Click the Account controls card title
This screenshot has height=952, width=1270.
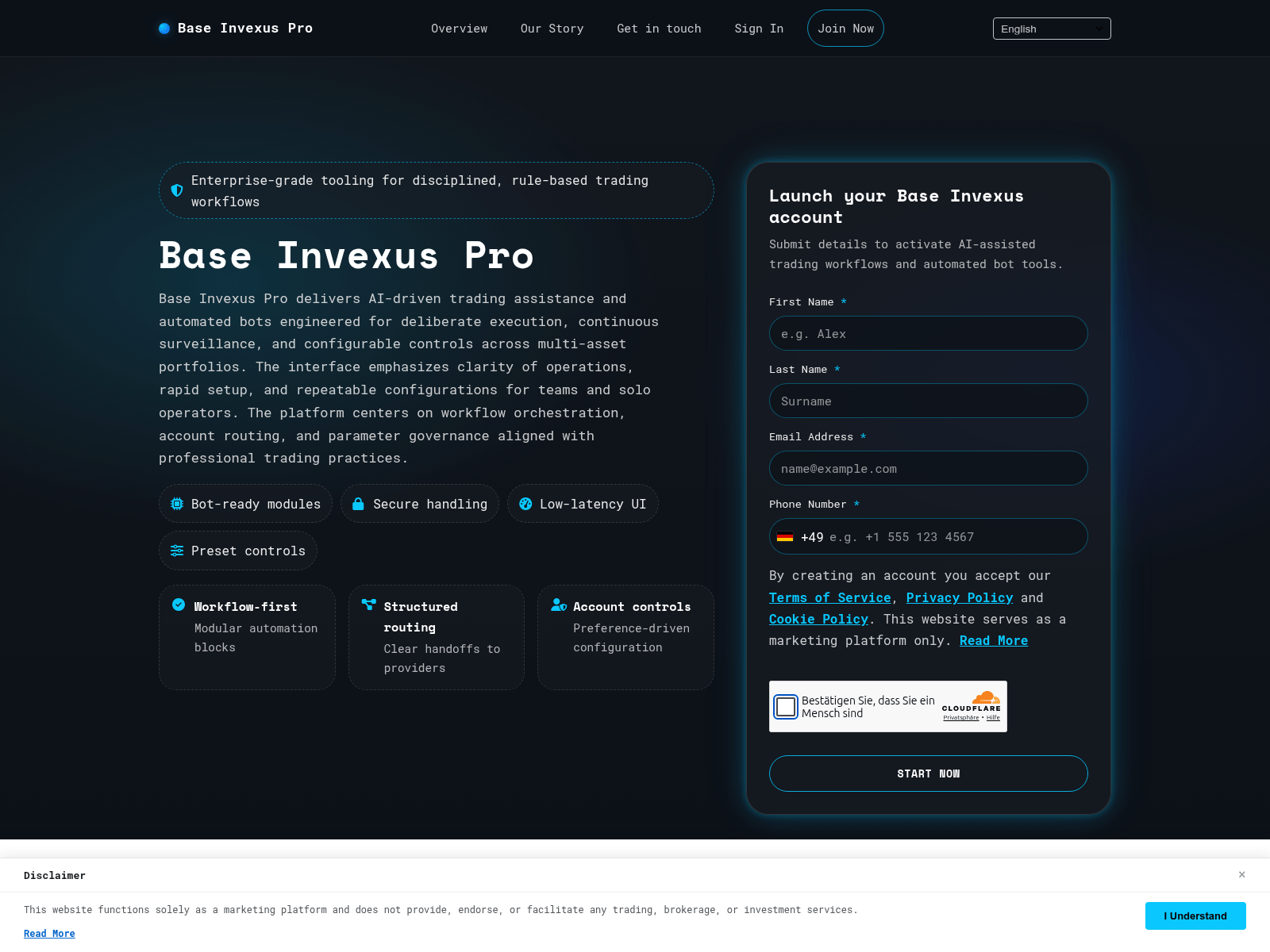click(x=632, y=607)
